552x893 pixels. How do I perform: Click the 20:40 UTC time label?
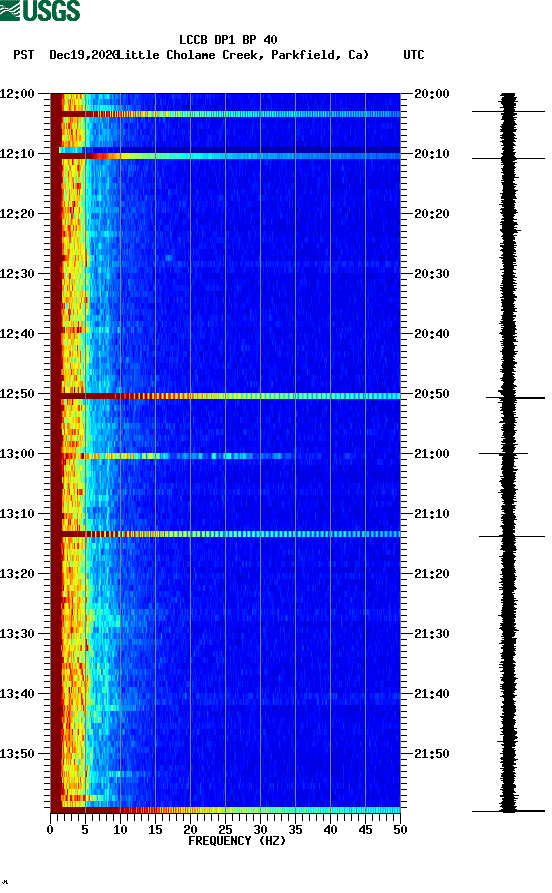tap(432, 334)
